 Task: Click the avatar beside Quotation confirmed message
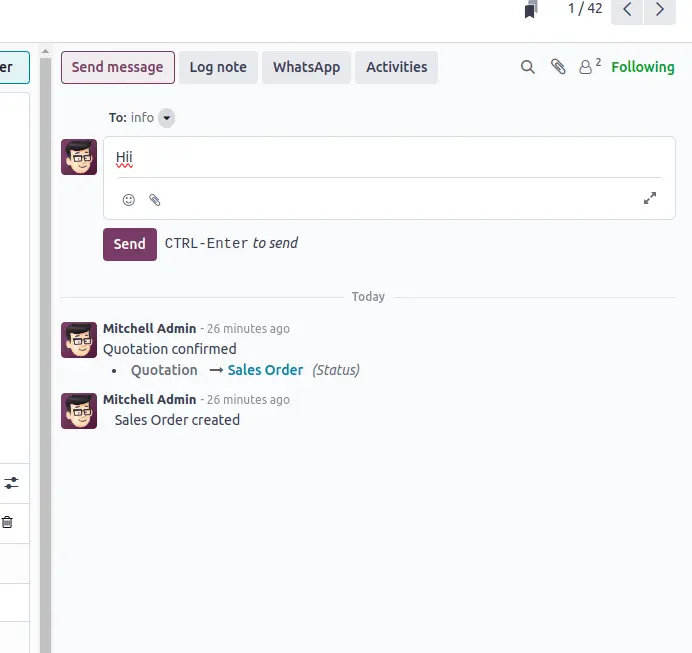[79, 340]
